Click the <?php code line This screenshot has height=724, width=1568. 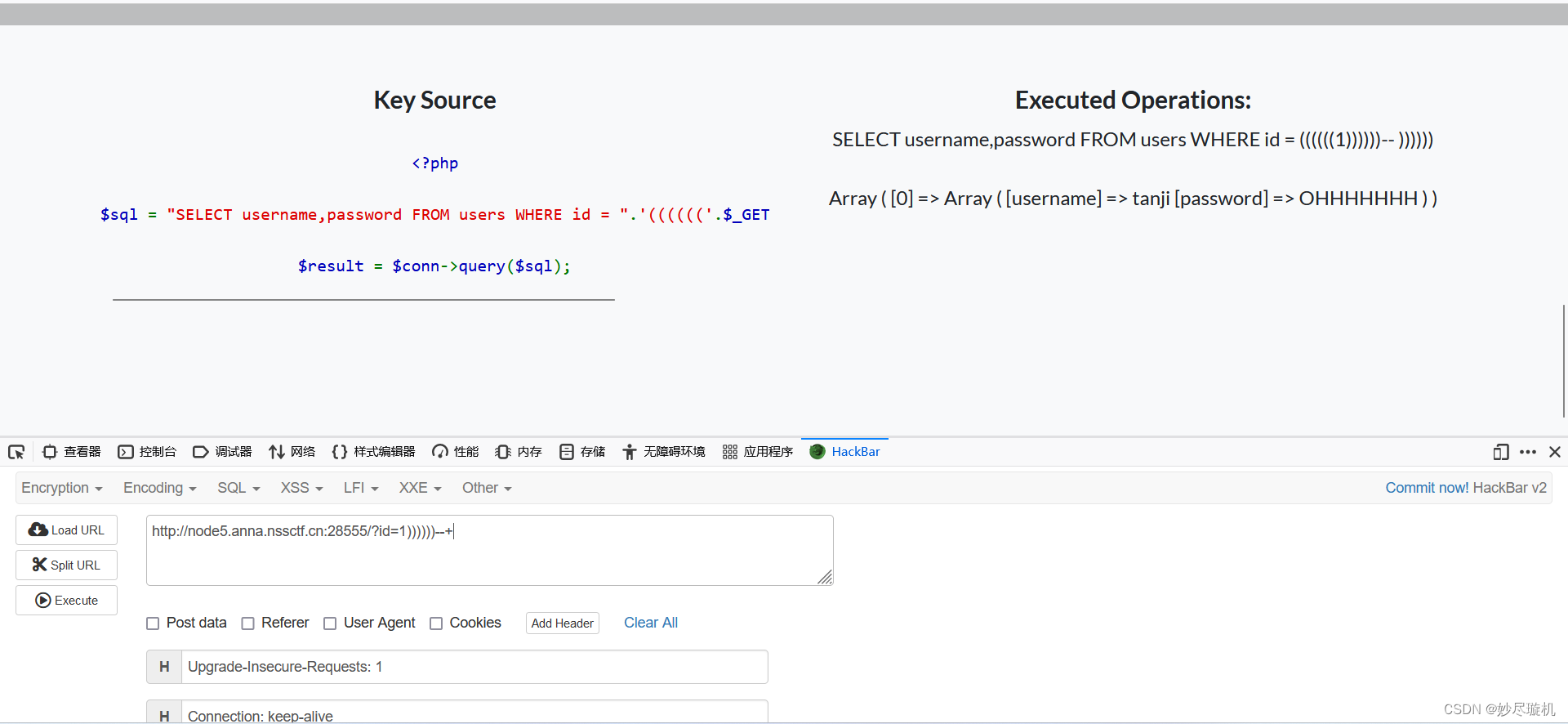[434, 163]
